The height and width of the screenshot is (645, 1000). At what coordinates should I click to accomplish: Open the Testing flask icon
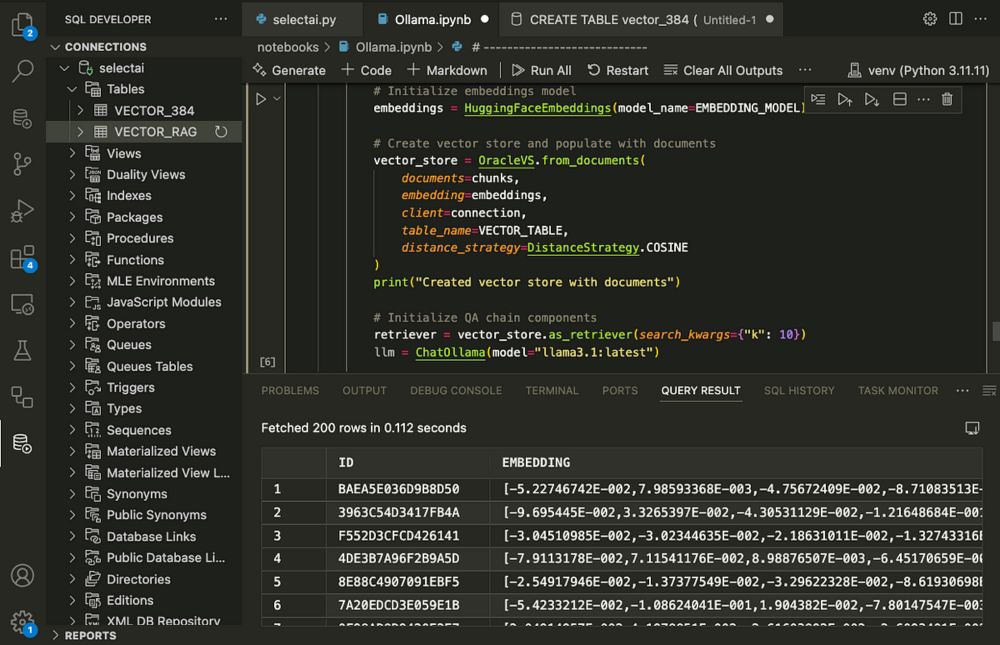pos(22,350)
